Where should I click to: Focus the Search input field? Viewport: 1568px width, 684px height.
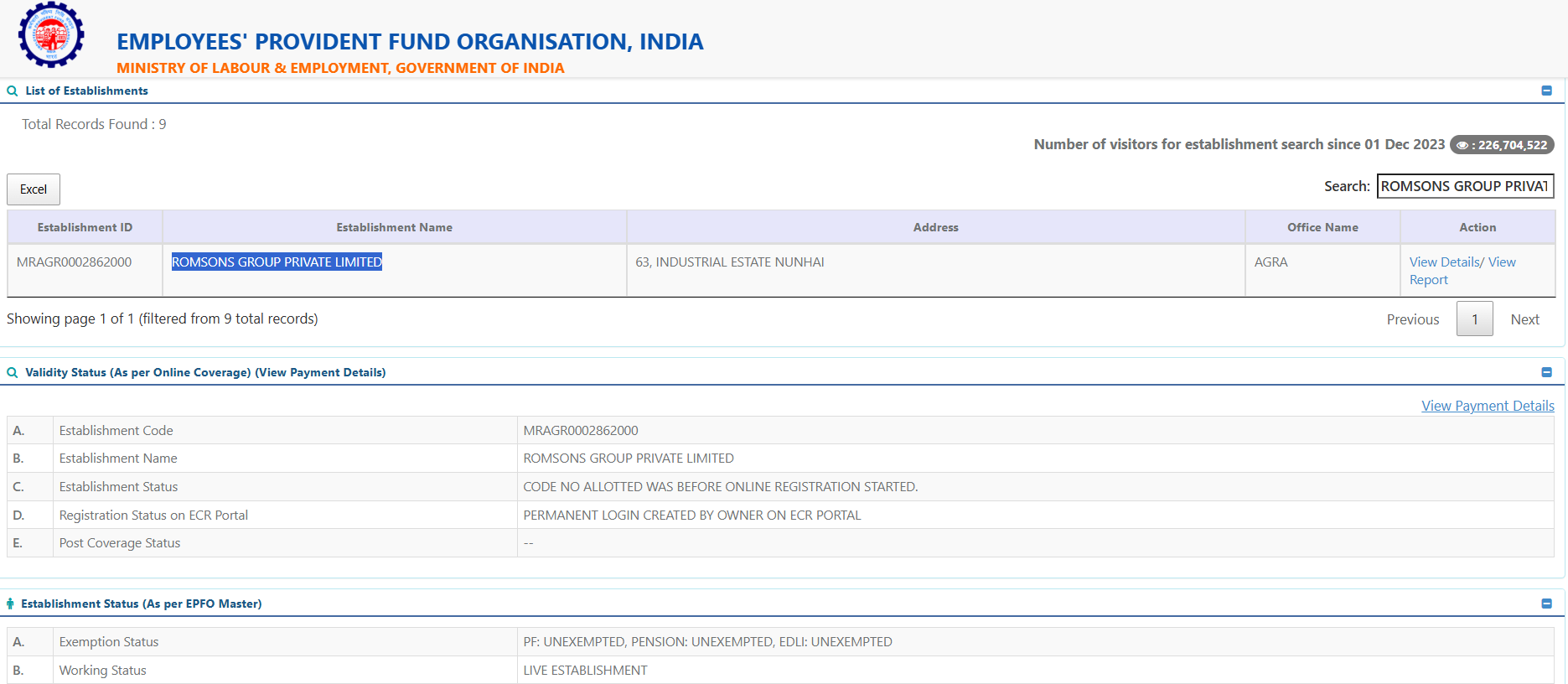tap(1464, 186)
